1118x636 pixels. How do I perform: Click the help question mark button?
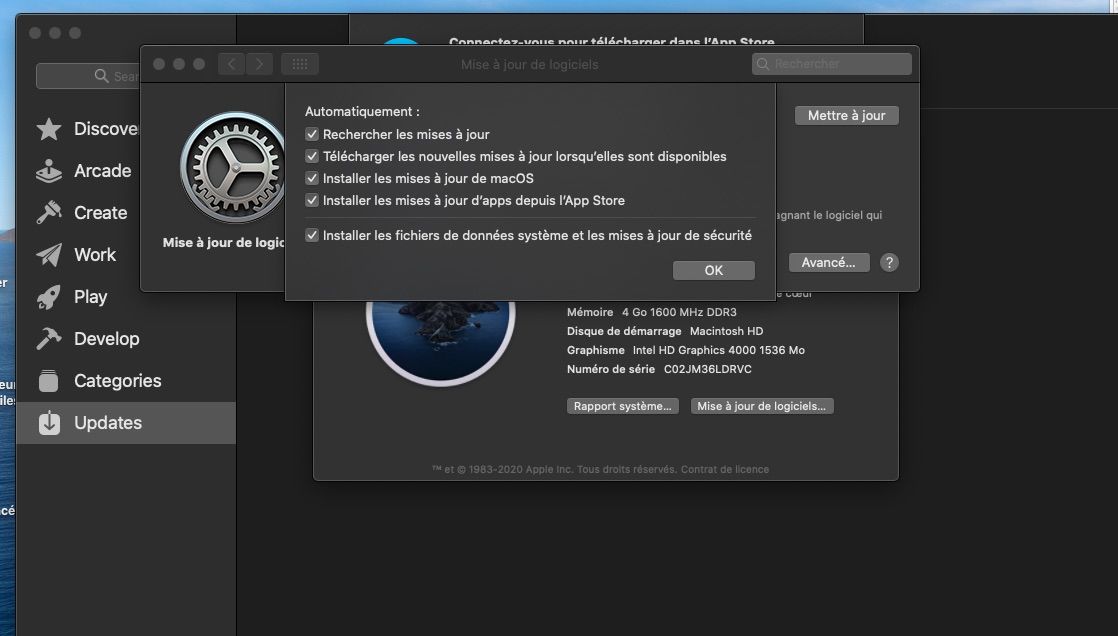[889, 262]
